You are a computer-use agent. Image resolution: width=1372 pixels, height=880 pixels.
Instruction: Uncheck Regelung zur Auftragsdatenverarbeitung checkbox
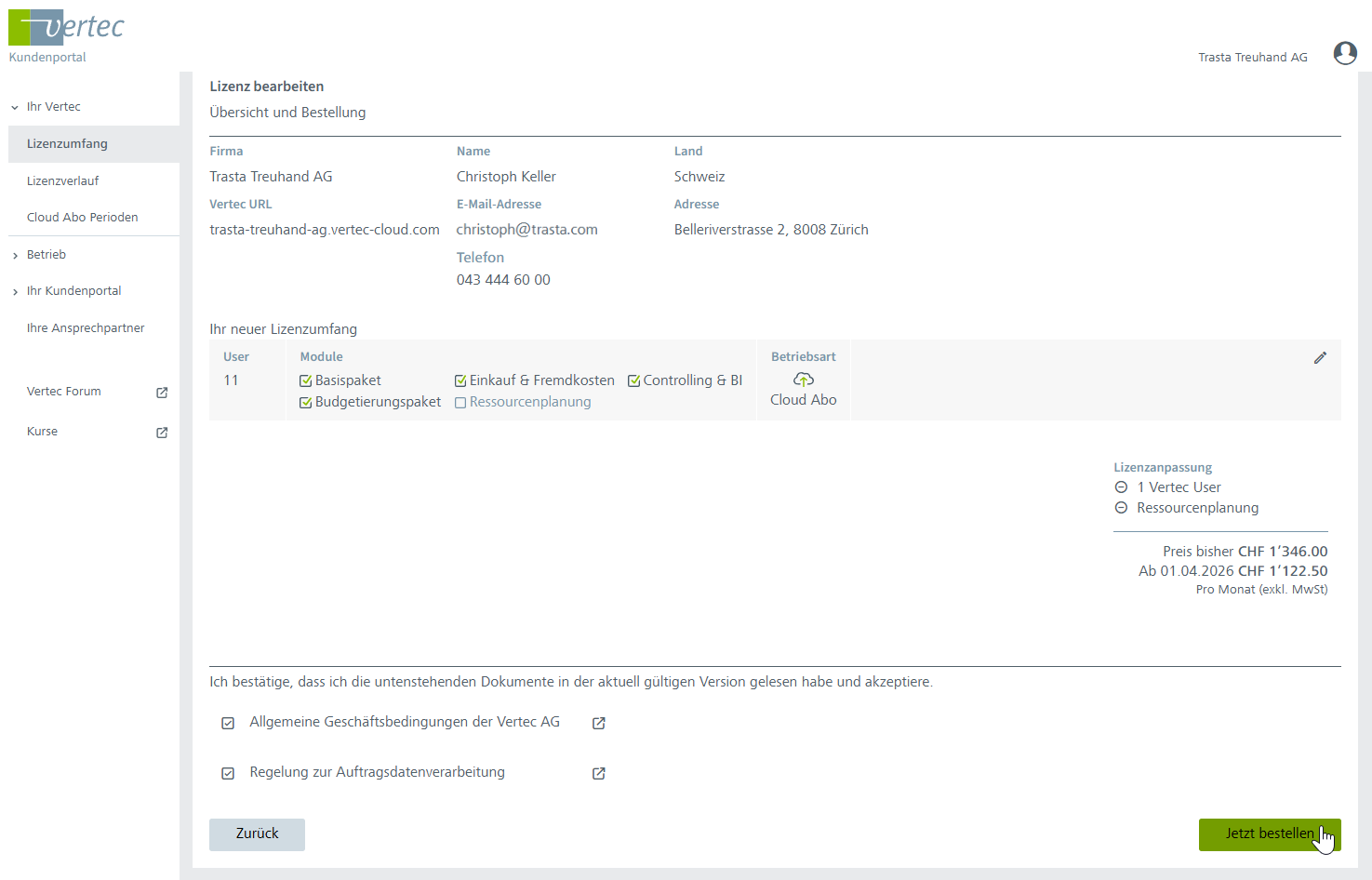pyautogui.click(x=228, y=774)
